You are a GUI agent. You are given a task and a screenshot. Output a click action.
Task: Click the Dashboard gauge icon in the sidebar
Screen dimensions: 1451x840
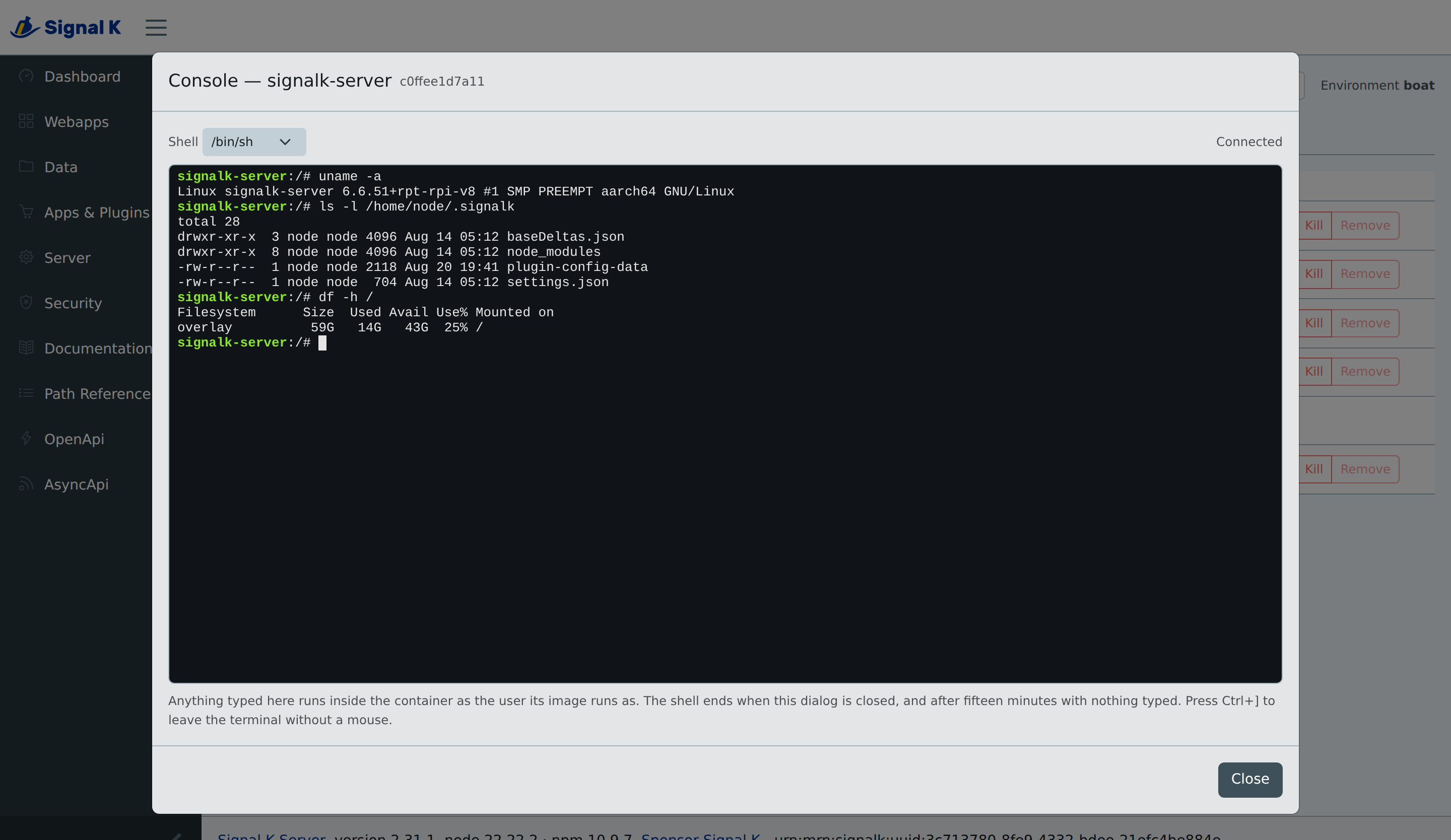coord(26,76)
